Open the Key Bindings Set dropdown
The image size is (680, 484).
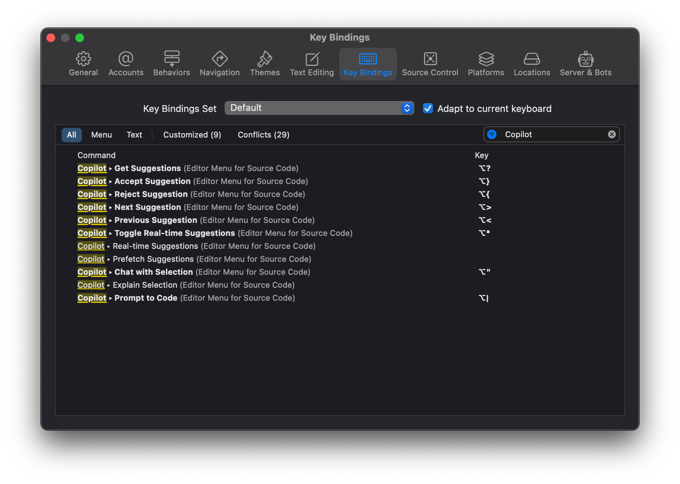tap(319, 108)
